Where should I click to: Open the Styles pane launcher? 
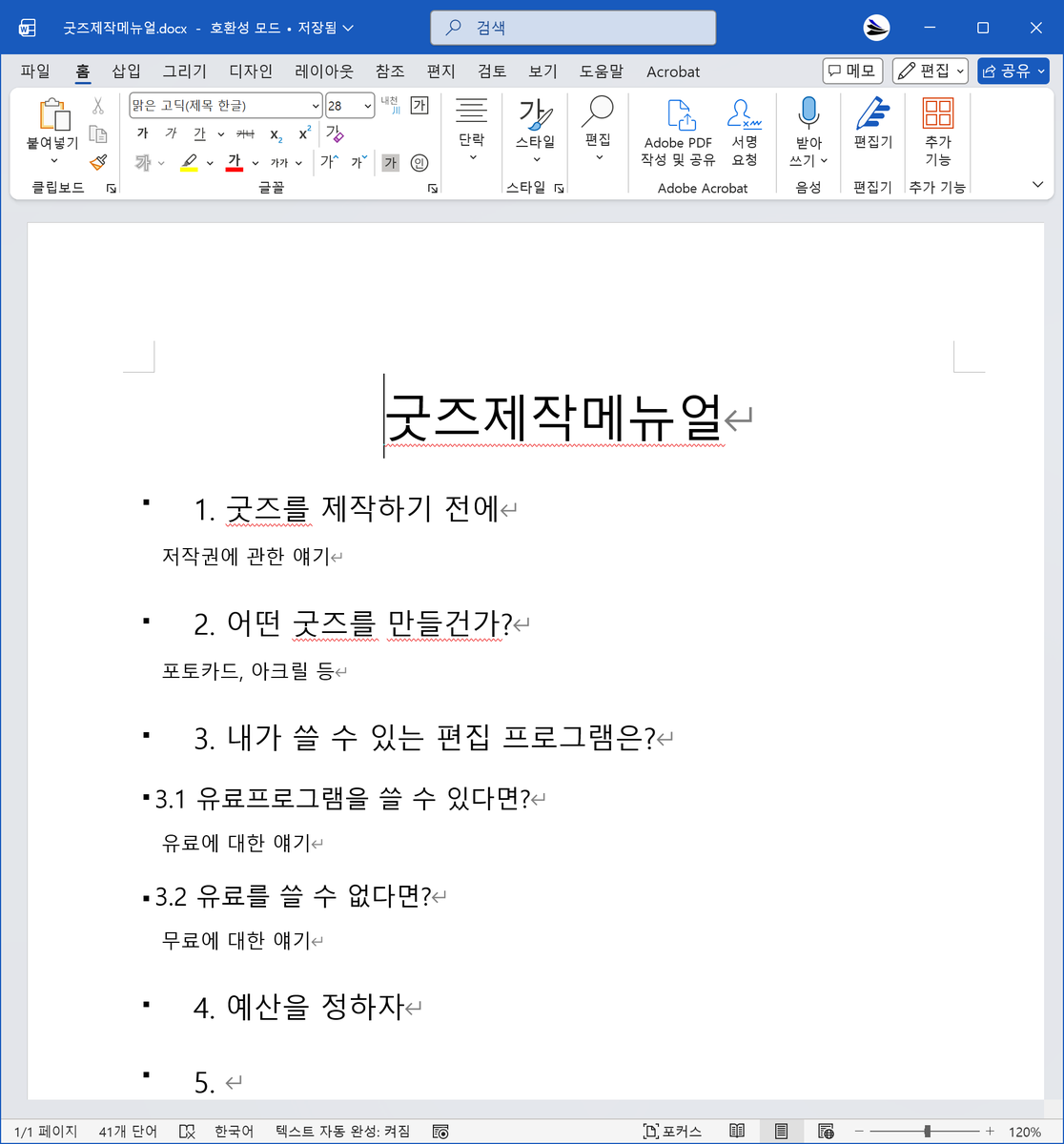560,189
